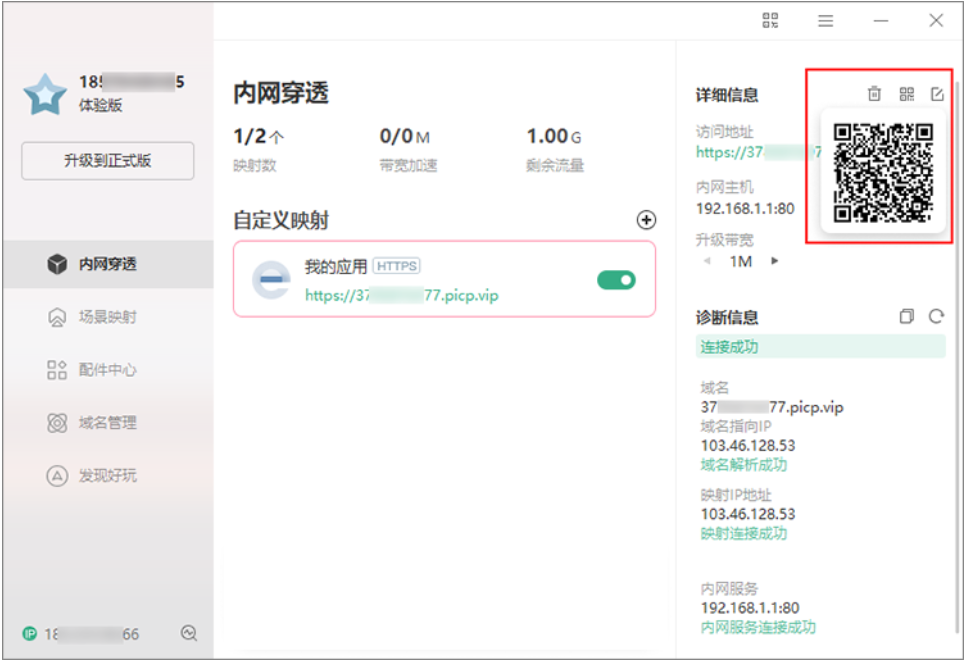Click the 内网穿透 cube icon
This screenshot has width=964, height=663.
point(57,264)
